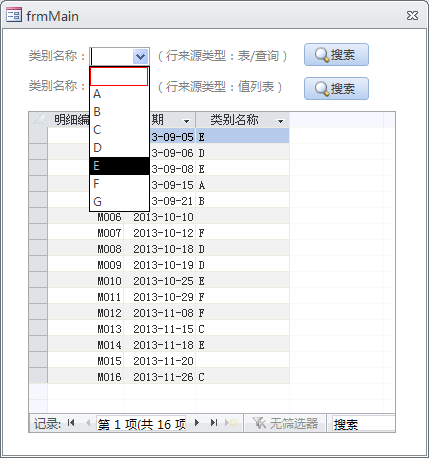The width and height of the screenshot is (429, 458).
Task: Pick G from the category list
Action: [x=119, y=202]
